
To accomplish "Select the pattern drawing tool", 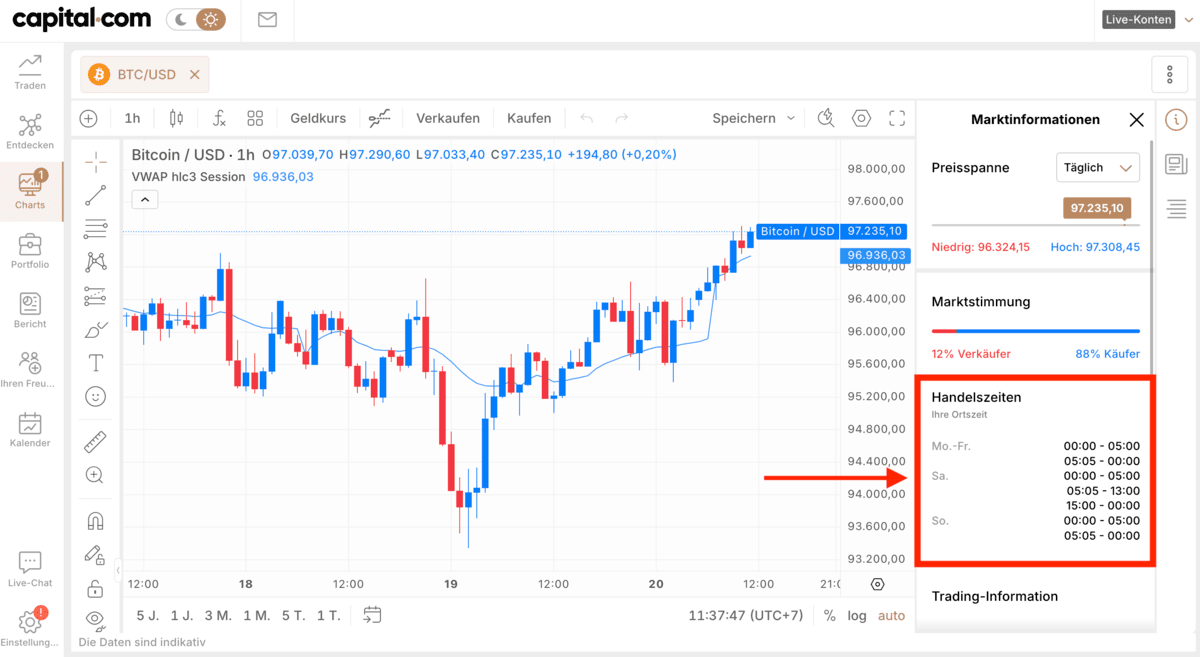I will (x=95, y=262).
